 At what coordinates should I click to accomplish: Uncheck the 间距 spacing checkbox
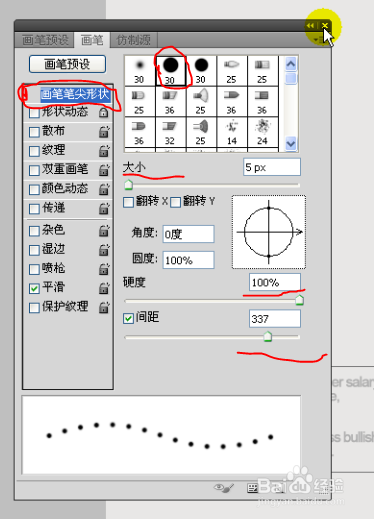128,318
